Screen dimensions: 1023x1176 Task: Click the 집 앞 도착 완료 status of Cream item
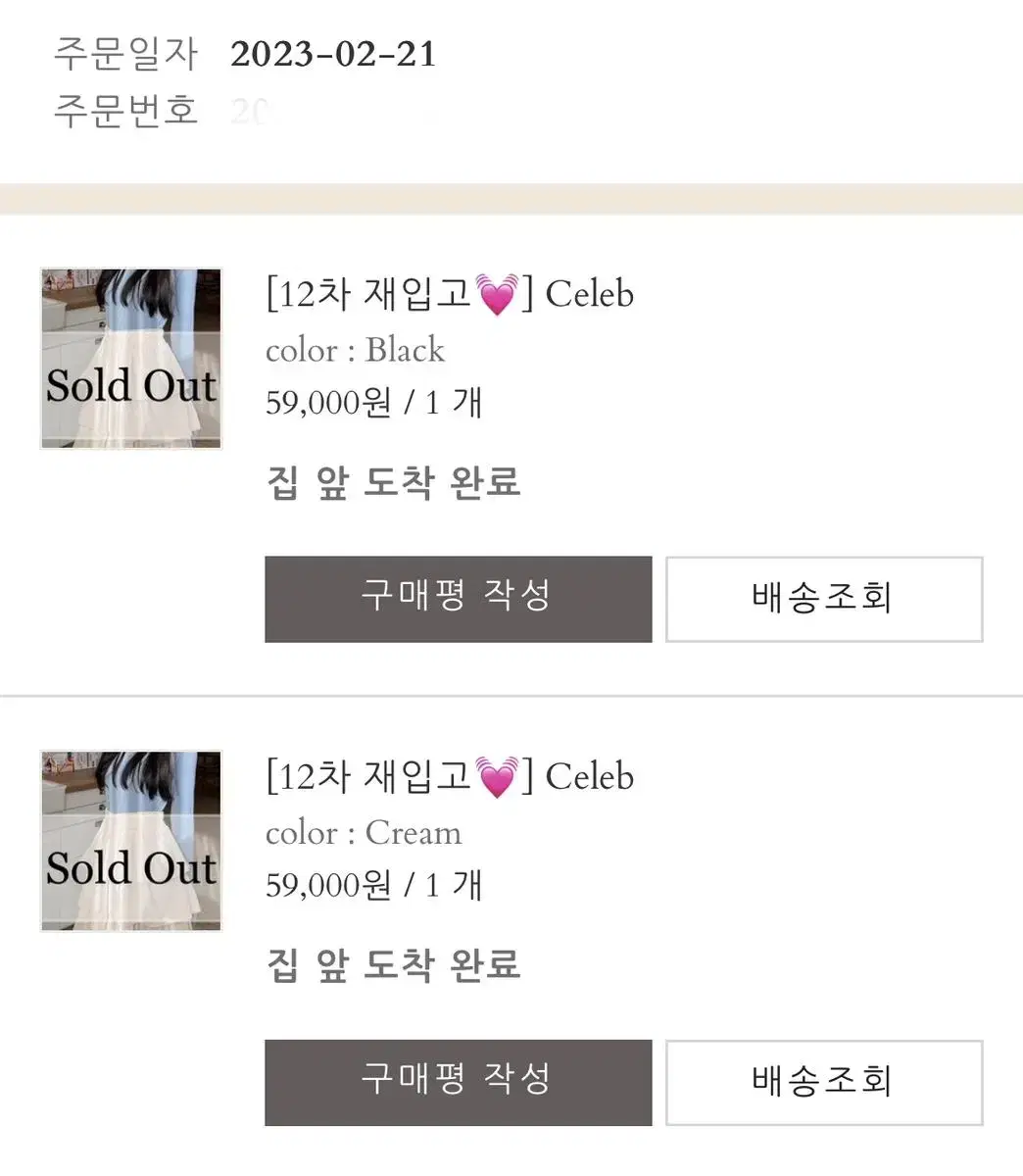[393, 965]
